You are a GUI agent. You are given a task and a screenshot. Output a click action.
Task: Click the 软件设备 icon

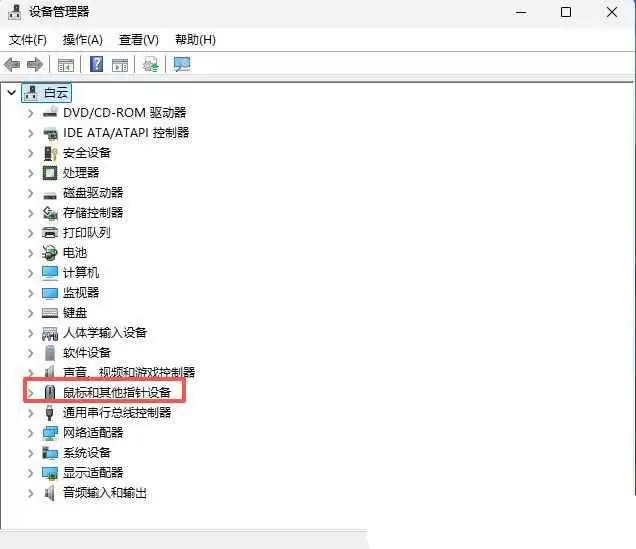(50, 353)
